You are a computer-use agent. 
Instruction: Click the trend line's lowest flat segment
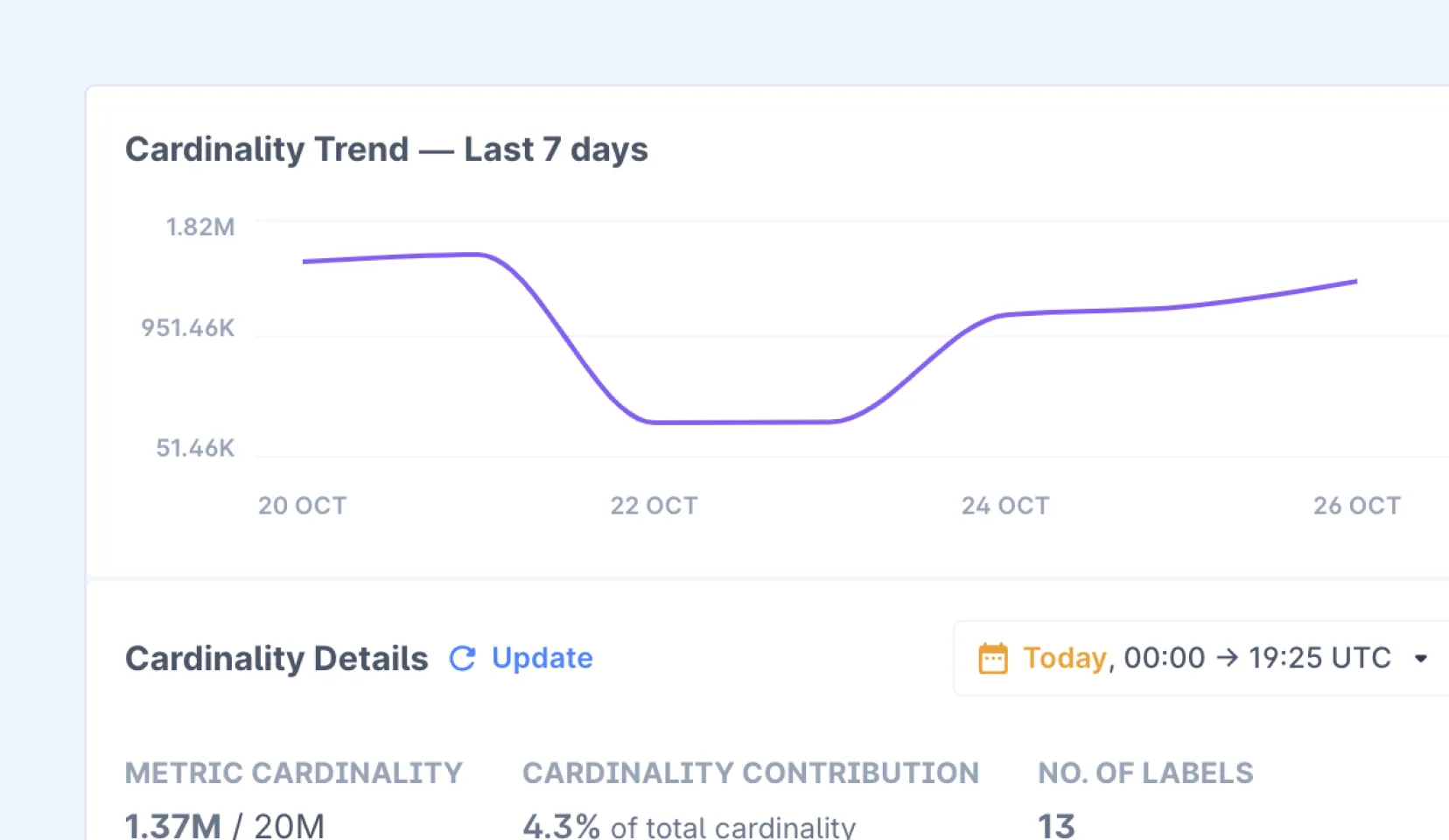(744, 422)
